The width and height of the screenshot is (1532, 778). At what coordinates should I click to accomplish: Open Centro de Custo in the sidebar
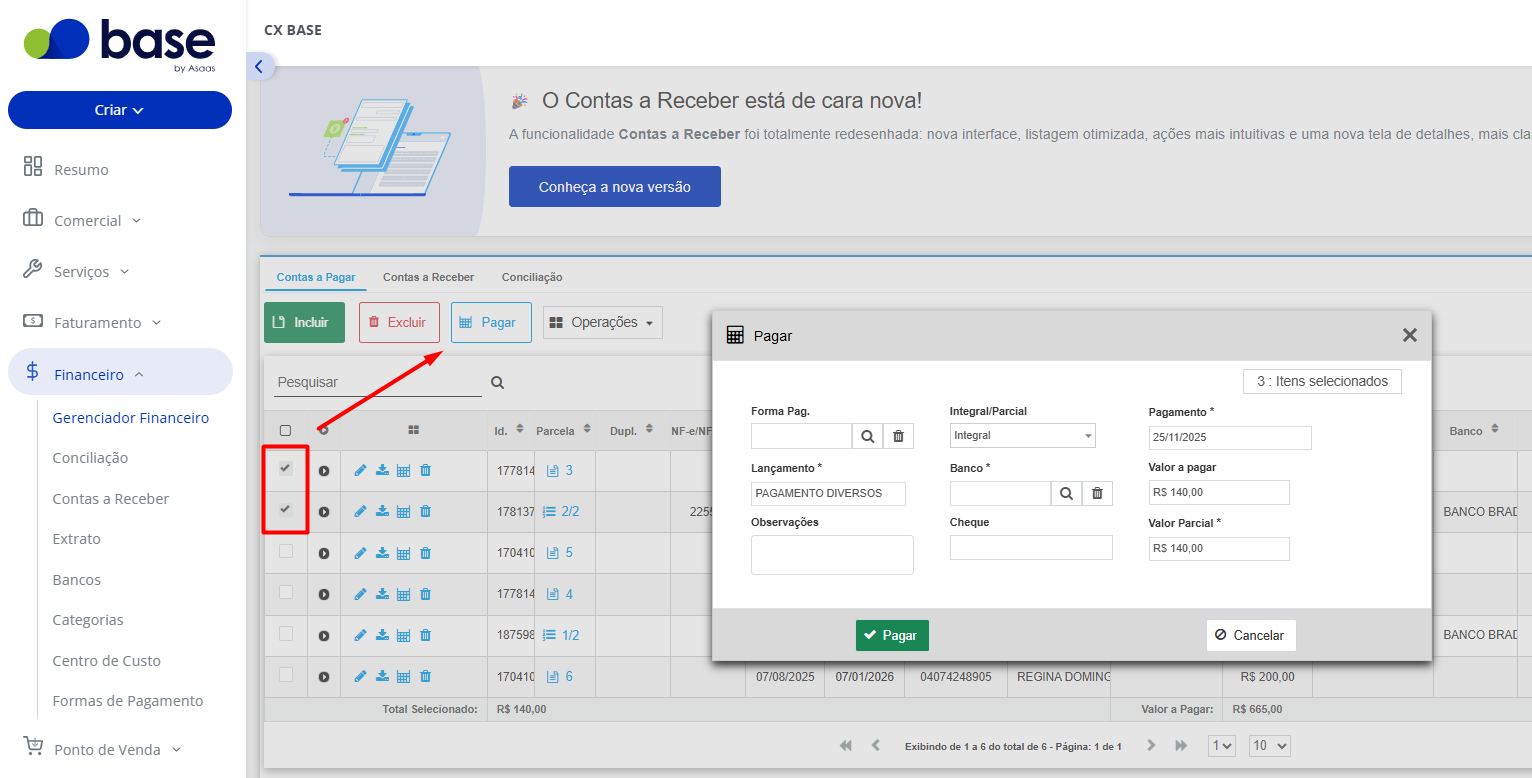pyautogui.click(x=107, y=661)
